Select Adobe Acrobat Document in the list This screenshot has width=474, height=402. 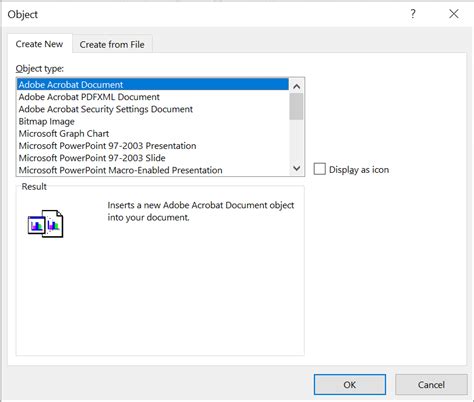[153, 85]
